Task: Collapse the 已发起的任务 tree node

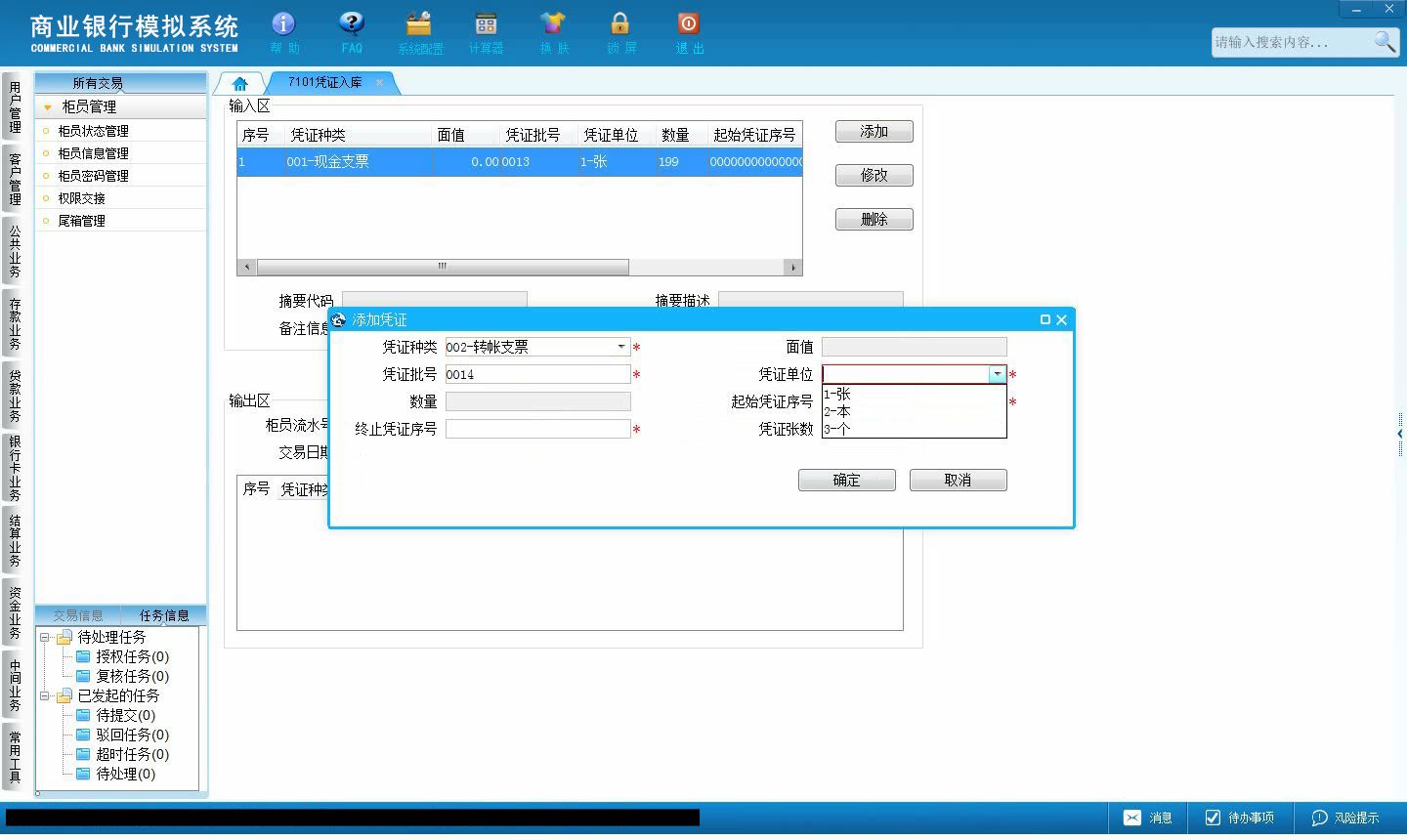Action: [x=44, y=695]
